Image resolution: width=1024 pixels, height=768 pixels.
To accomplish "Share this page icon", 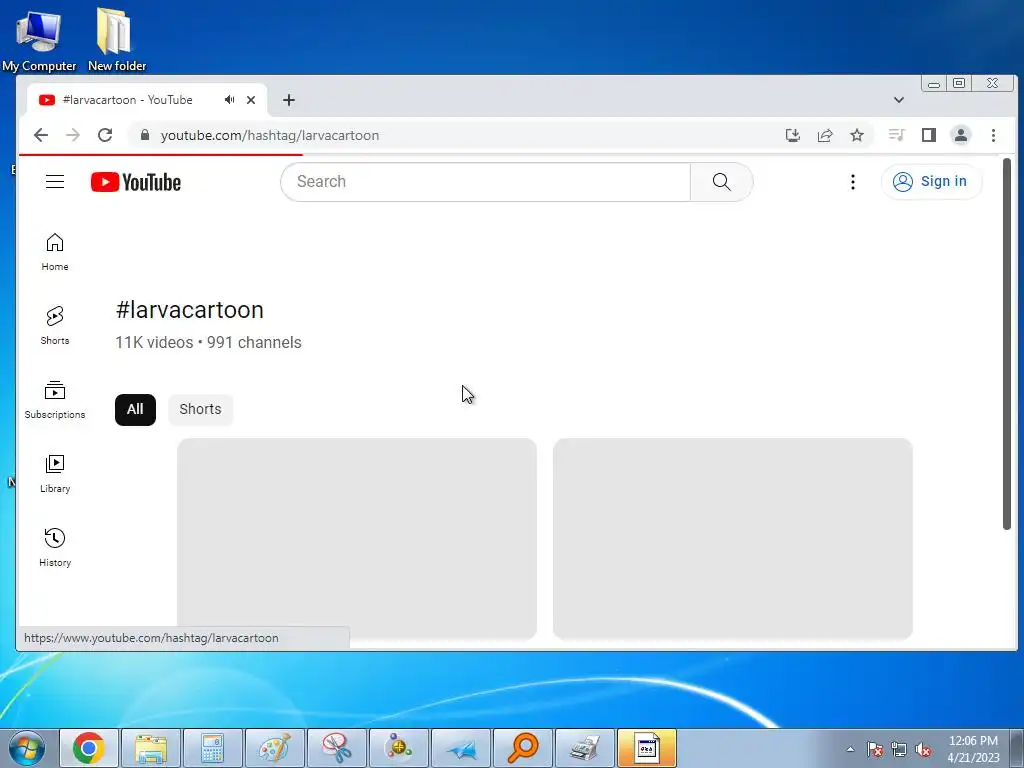I will pos(825,135).
